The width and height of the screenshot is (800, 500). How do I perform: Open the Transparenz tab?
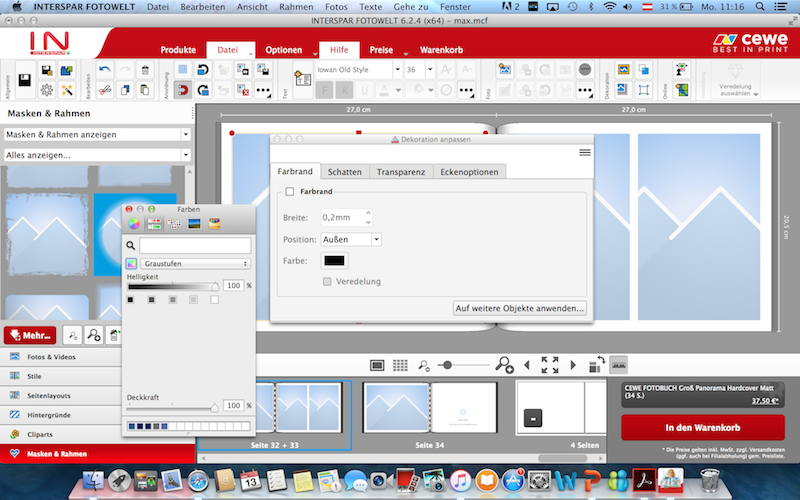(x=400, y=172)
